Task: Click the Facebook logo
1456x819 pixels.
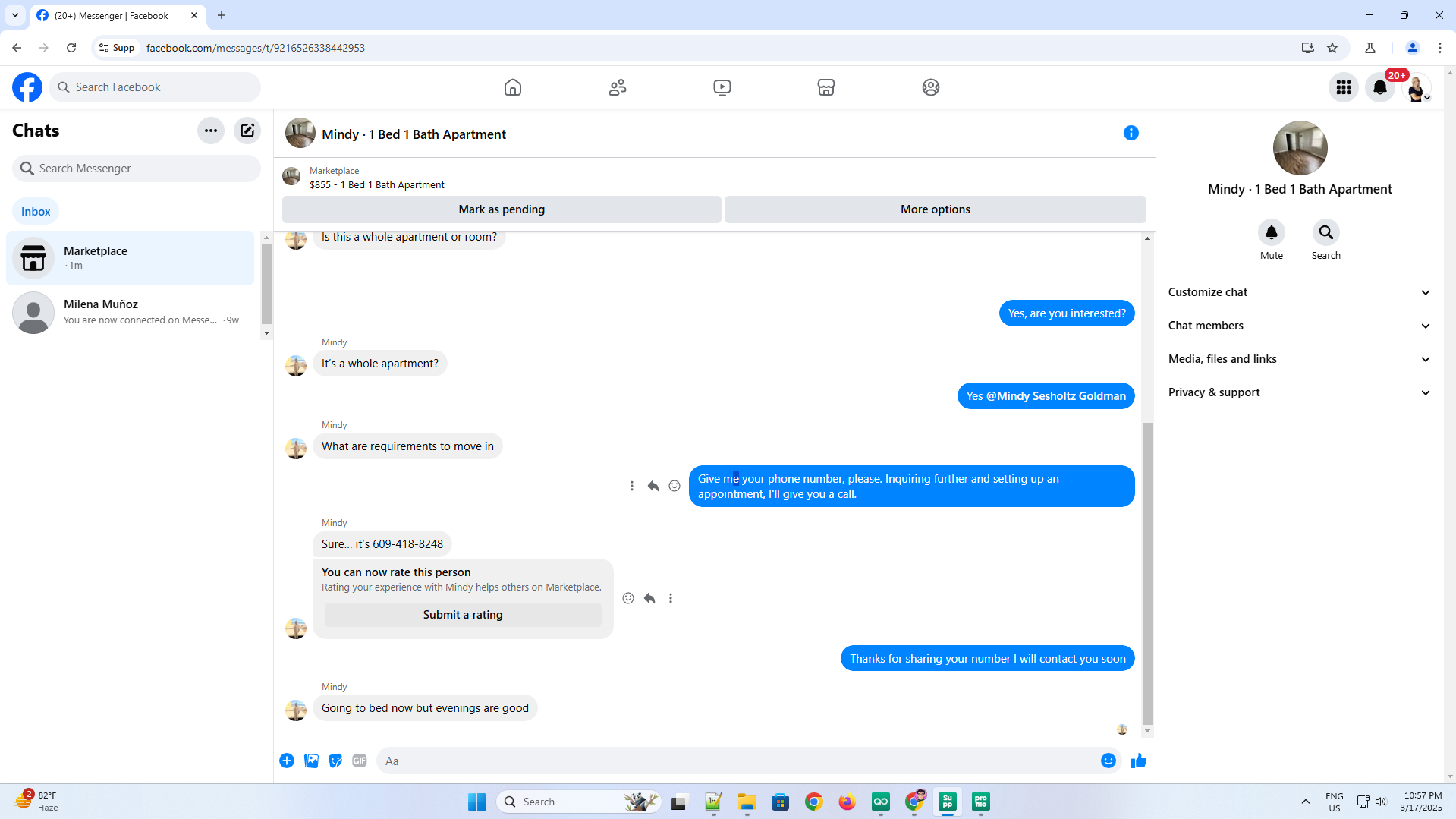Action: (27, 87)
